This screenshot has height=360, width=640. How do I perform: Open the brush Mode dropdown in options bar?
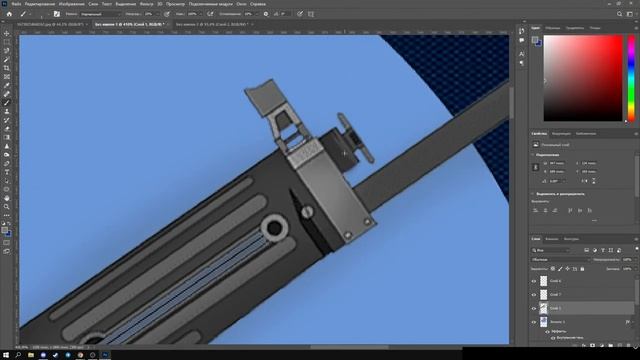100,14
